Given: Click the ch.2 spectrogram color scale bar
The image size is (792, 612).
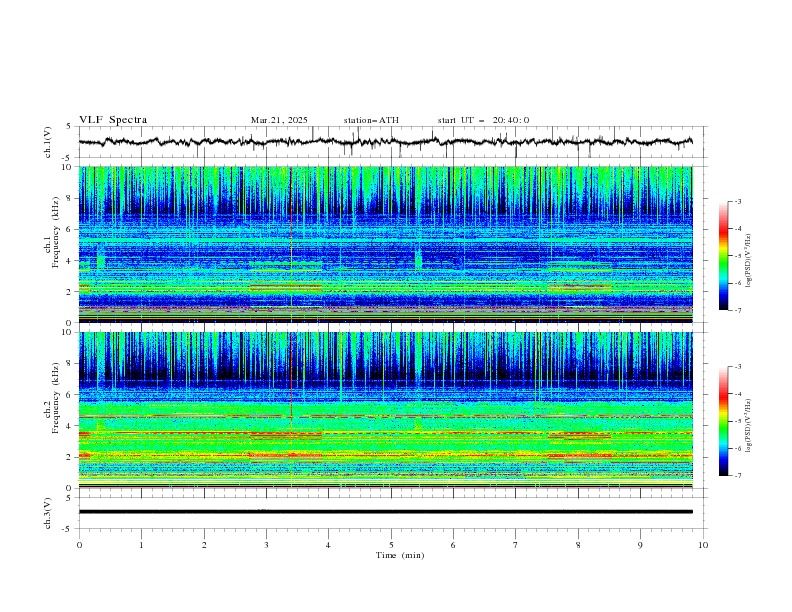Looking at the screenshot, I should (724, 421).
